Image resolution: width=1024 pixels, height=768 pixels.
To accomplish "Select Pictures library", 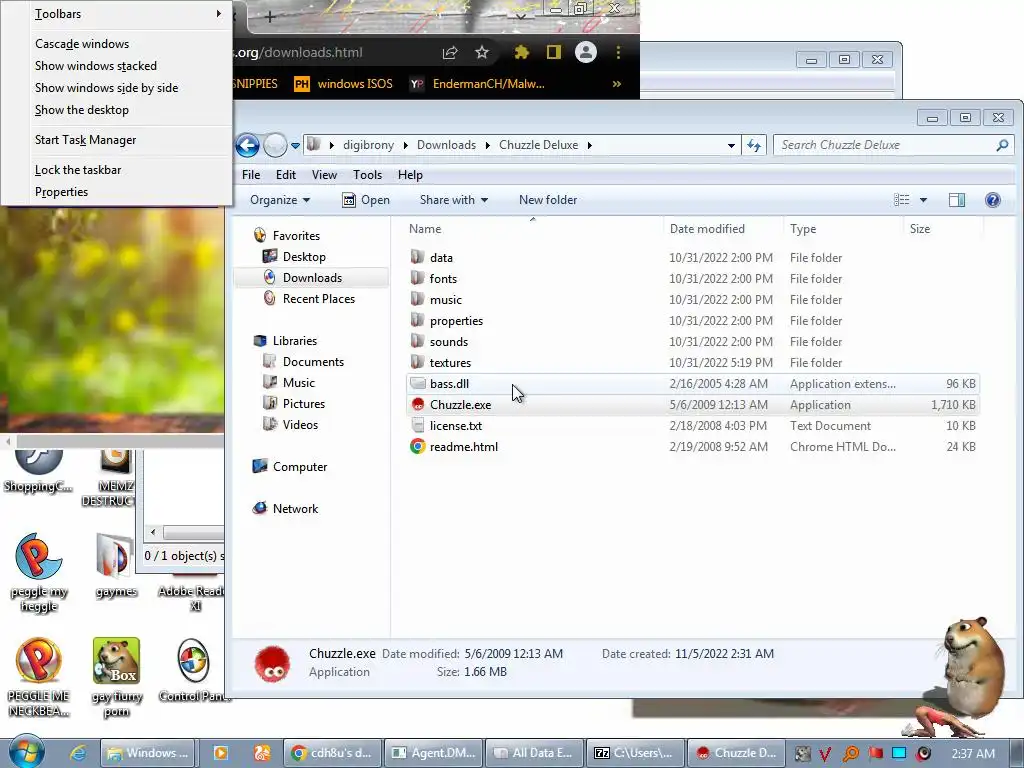I will tap(304, 404).
